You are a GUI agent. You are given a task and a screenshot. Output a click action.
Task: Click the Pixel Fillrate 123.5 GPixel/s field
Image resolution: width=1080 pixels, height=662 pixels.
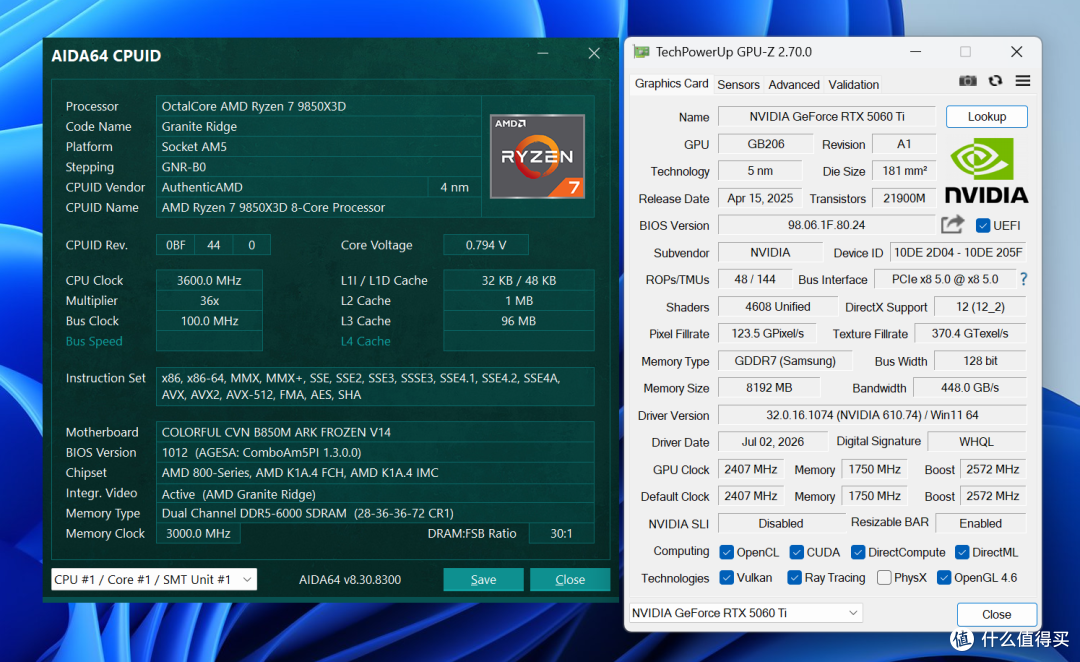pyautogui.click(x=767, y=333)
